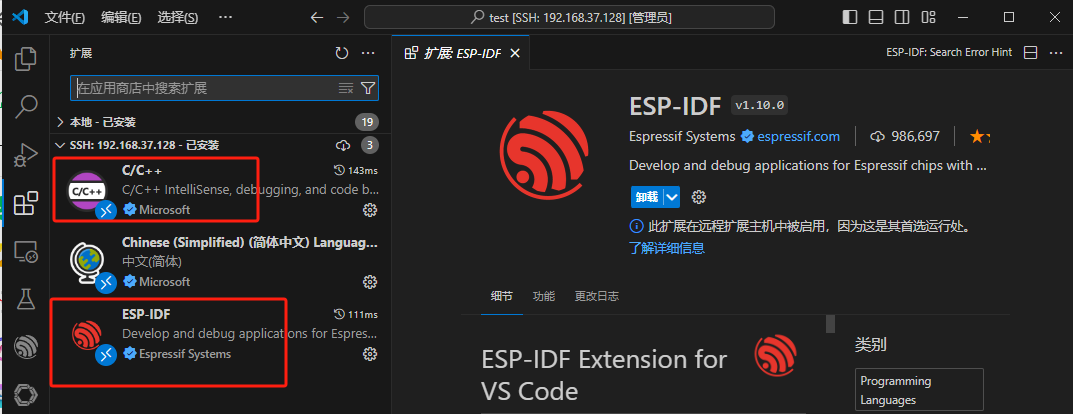Open the 选择 menu
Screen dimensions: 1073x414
click(177, 18)
